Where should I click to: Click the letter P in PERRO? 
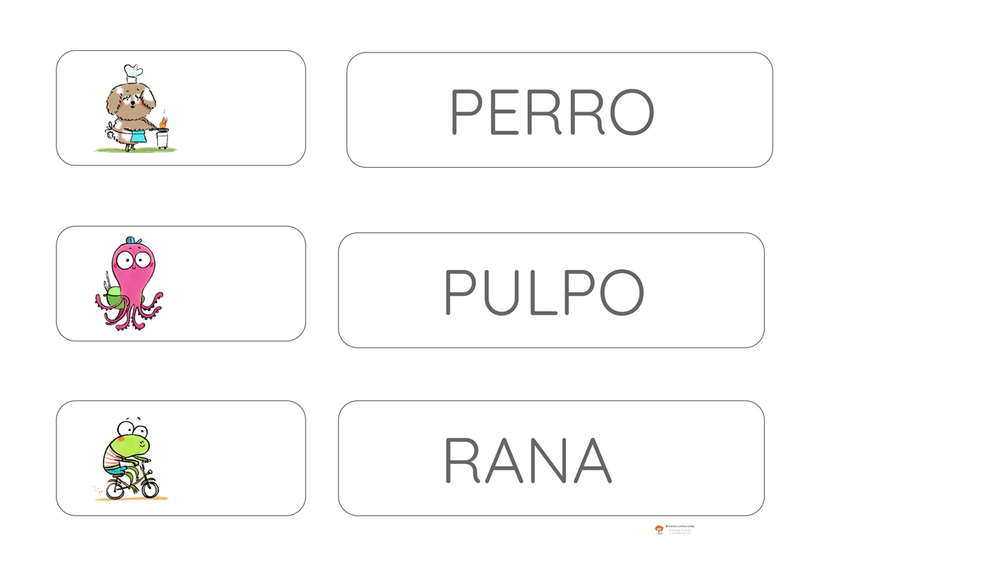point(466,112)
